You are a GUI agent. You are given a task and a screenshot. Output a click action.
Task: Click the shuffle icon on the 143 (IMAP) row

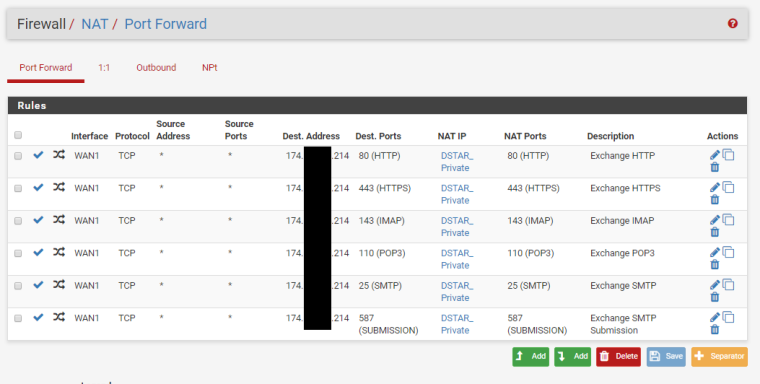coord(59,220)
